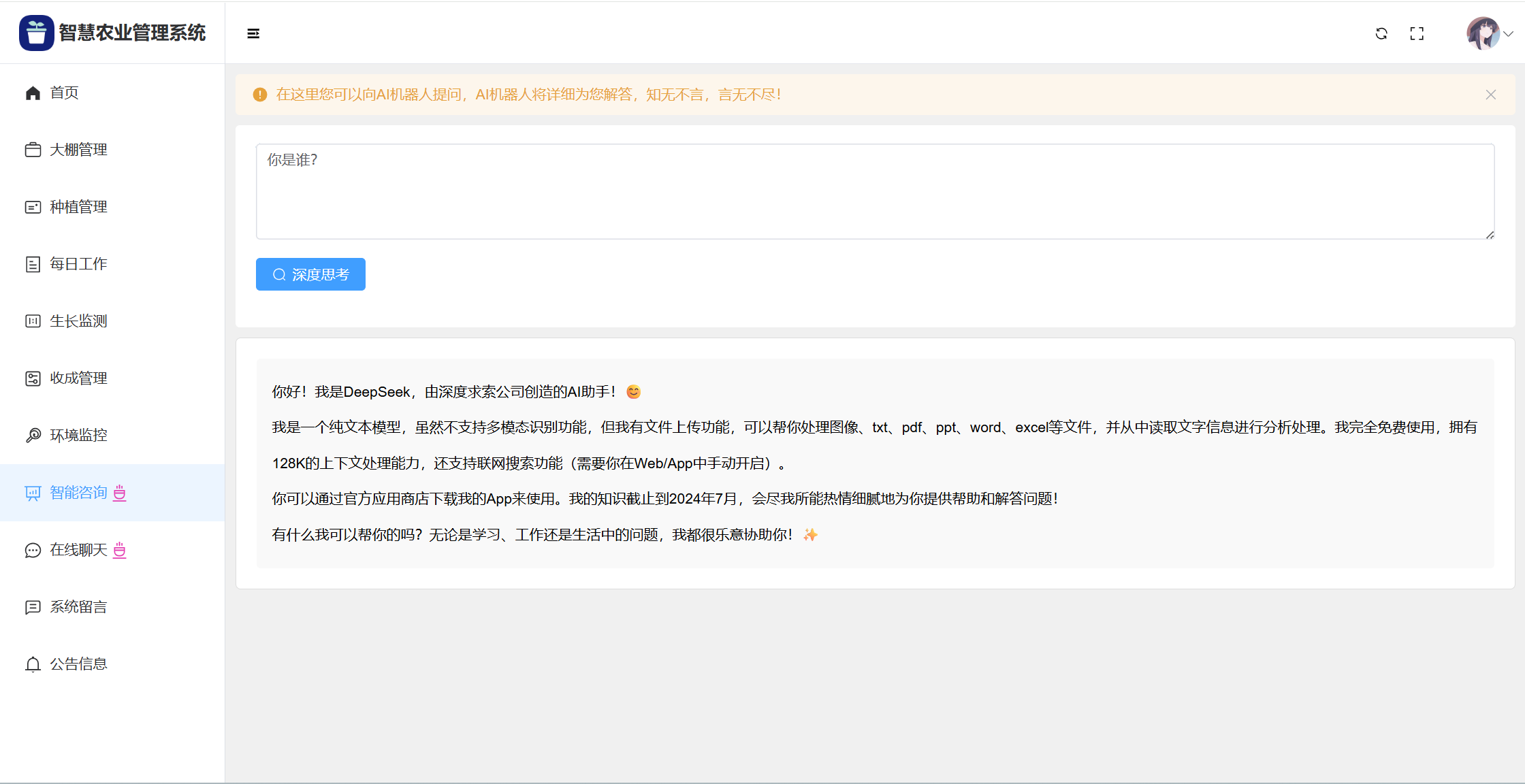Click the refresh icon in header
Image resolution: width=1525 pixels, height=784 pixels.
pyautogui.click(x=1381, y=33)
